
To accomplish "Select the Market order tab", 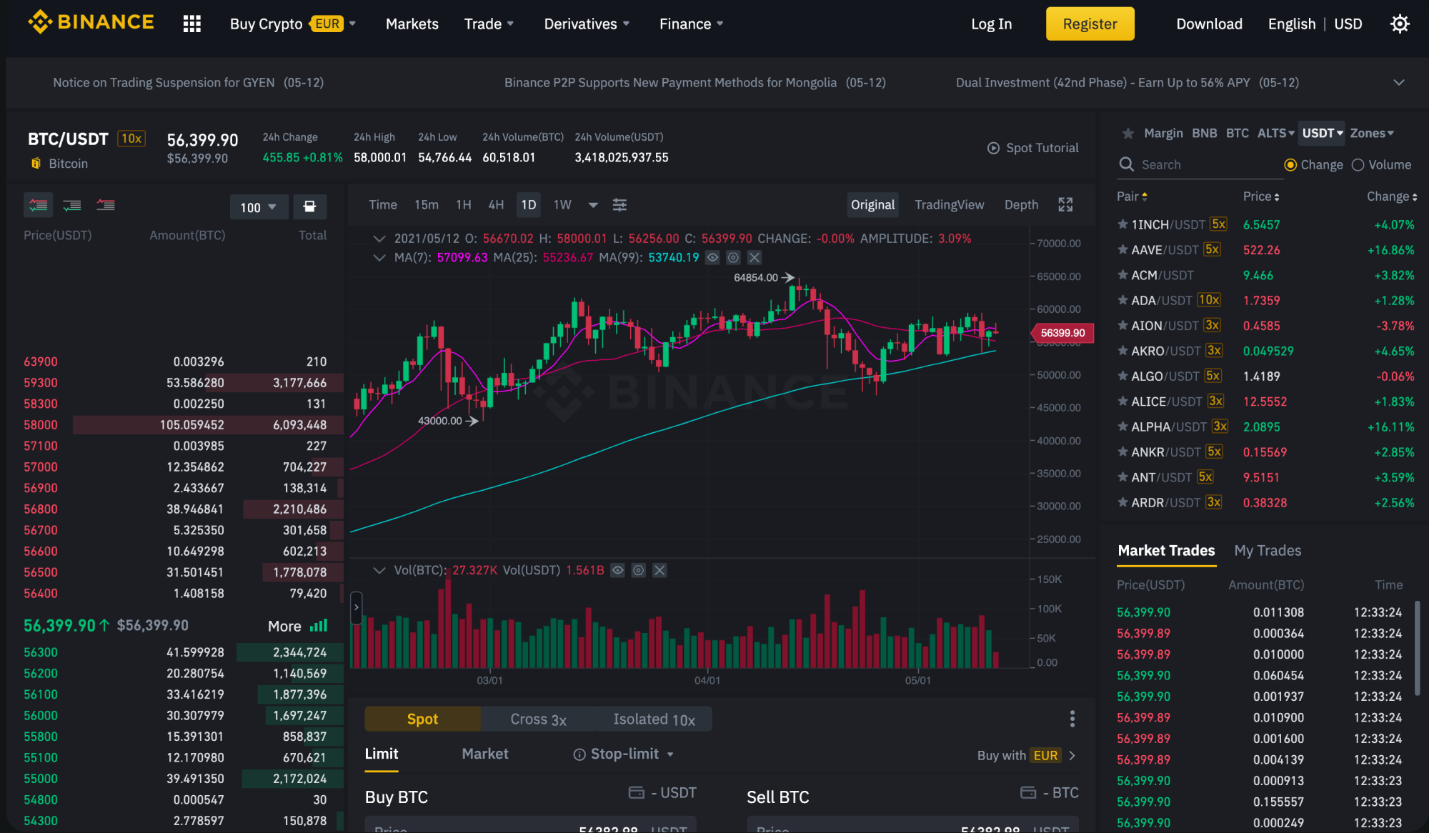I will pos(485,754).
